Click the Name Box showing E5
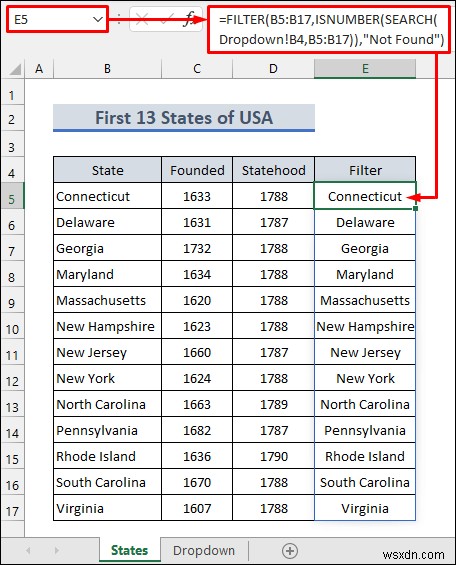456x565 pixels. [57, 19]
